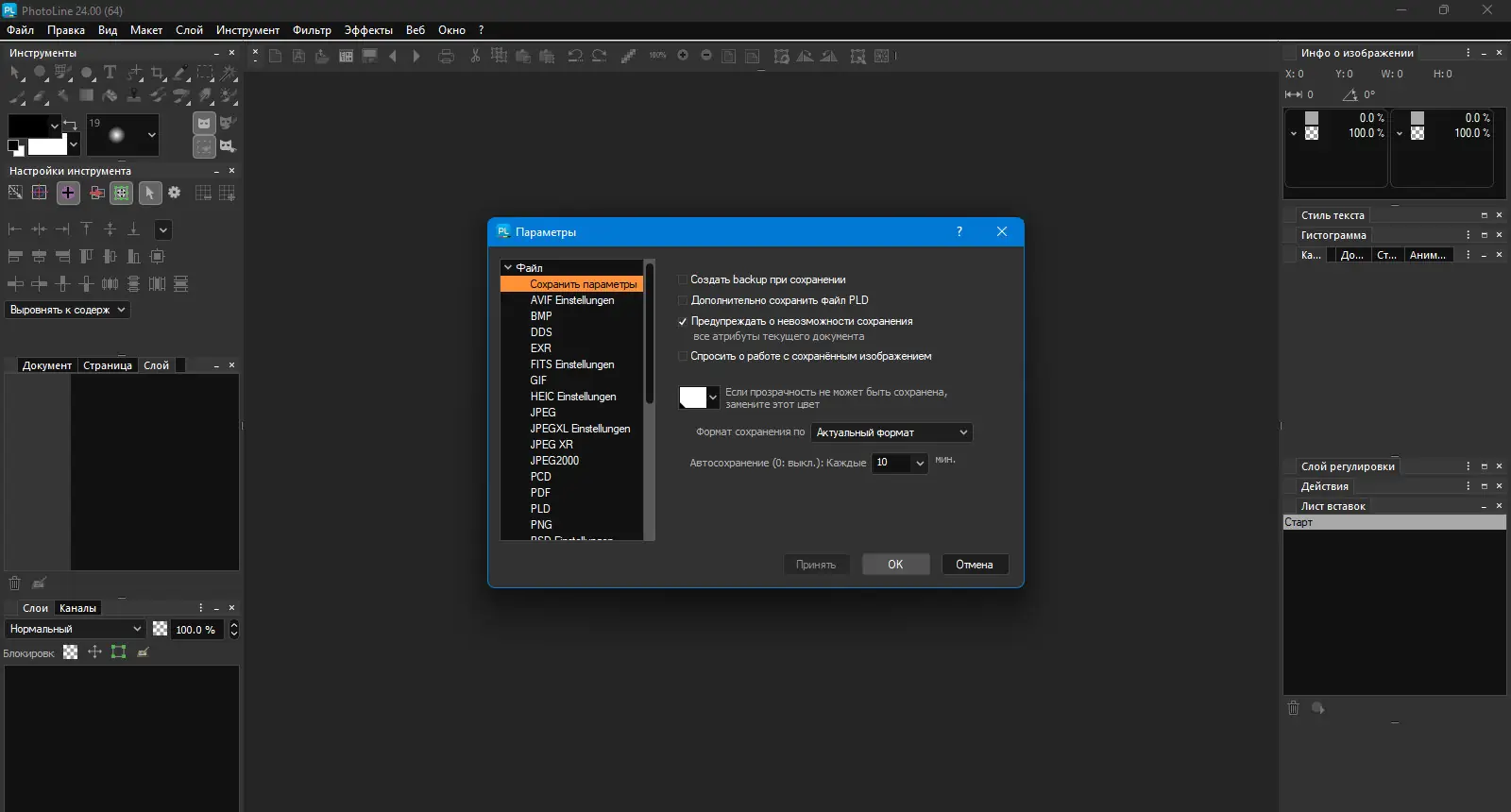The width and height of the screenshot is (1511, 812).
Task: Pick the Magic Wand tool
Action: pyautogui.click(x=229, y=73)
